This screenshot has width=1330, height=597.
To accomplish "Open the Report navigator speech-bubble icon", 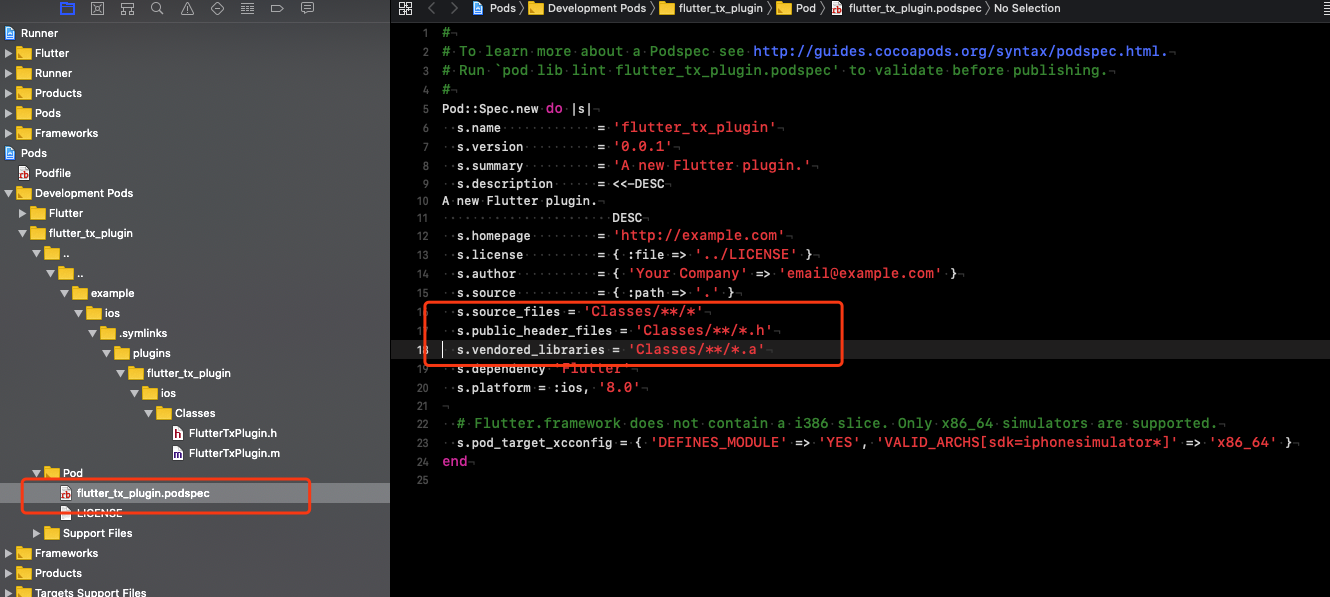I will [x=307, y=8].
